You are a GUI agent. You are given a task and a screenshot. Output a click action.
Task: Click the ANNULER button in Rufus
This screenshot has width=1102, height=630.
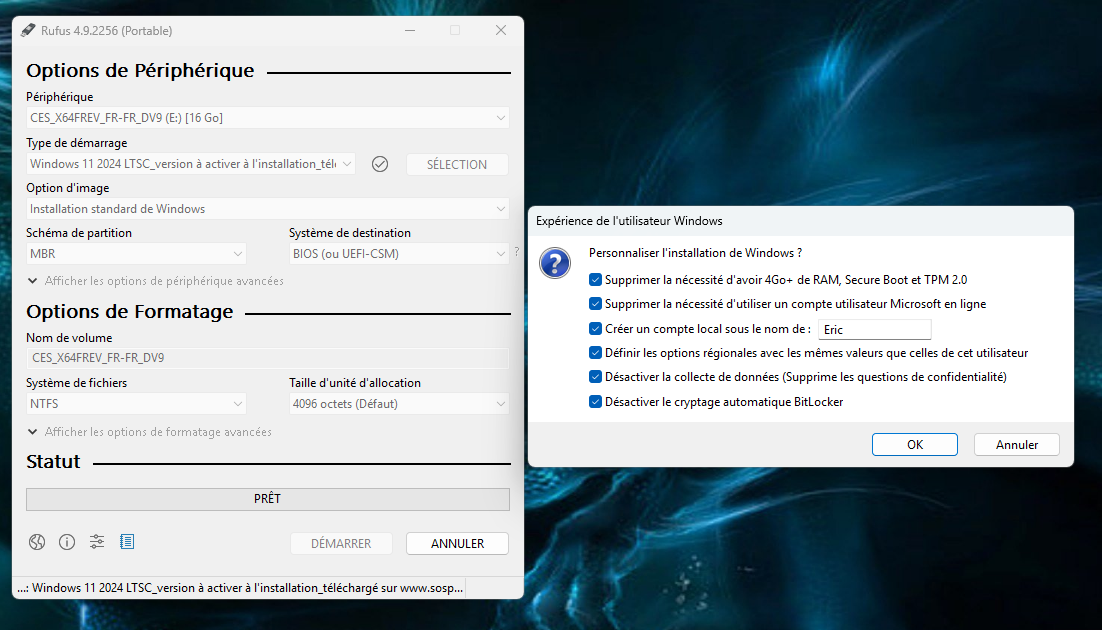coord(458,544)
